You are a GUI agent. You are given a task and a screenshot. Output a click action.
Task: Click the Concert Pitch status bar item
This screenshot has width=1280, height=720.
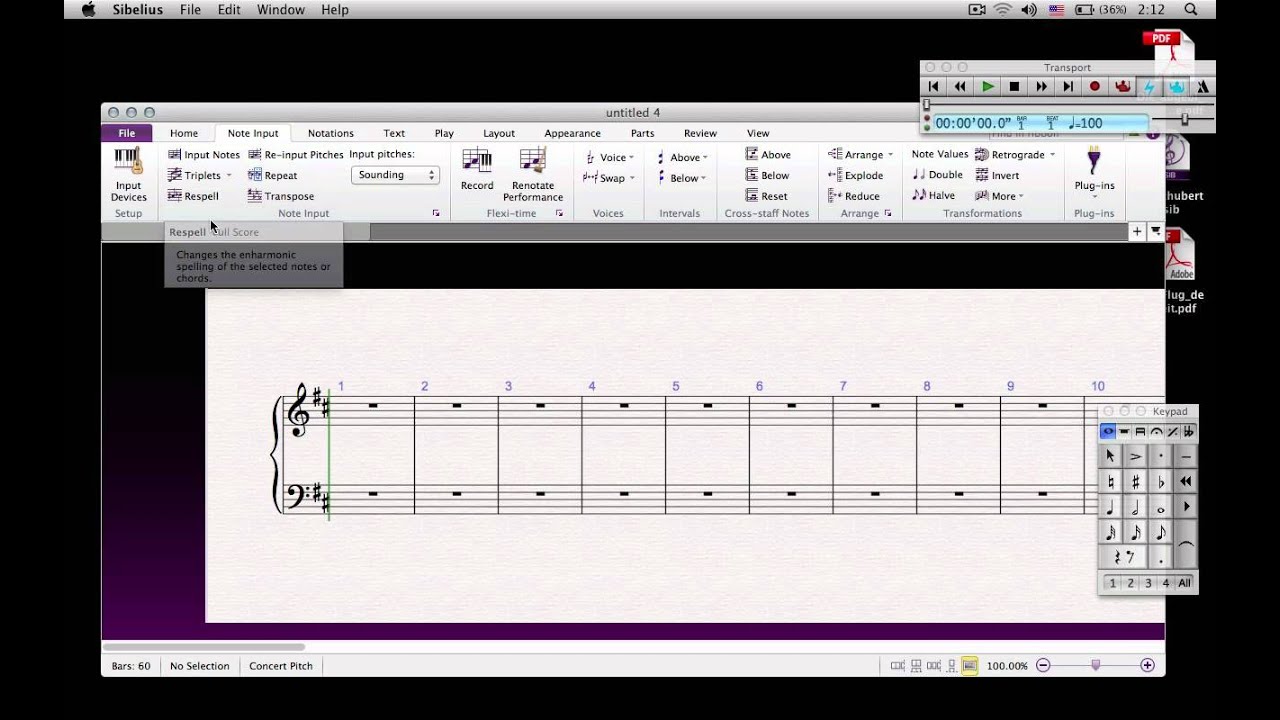tap(281, 666)
